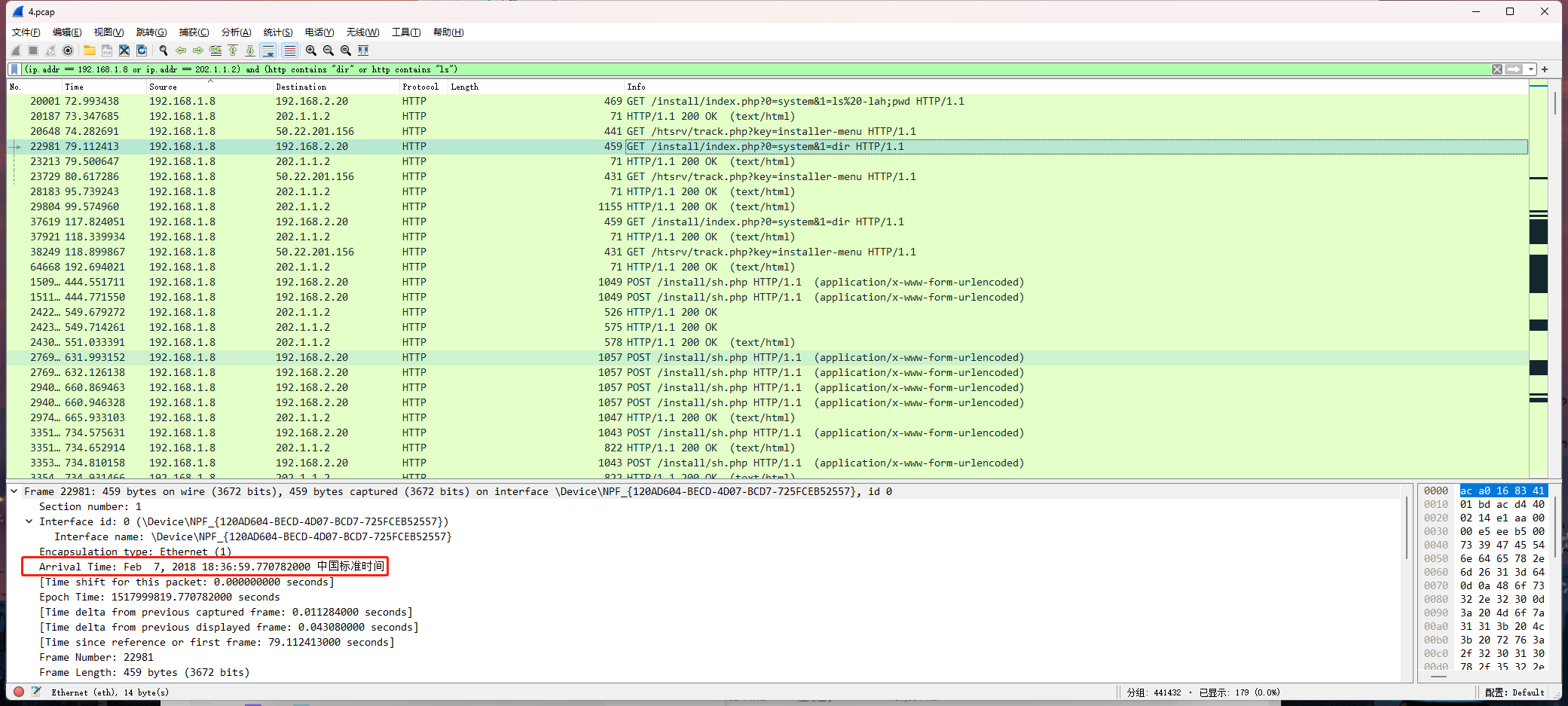Sort by the Protocol column header

click(x=423, y=87)
